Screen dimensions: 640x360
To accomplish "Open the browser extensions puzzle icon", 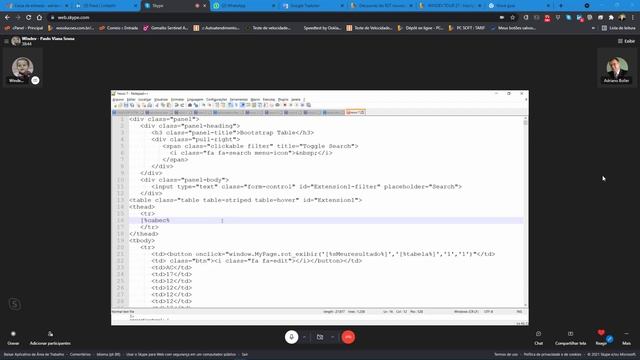I will coord(611,18).
